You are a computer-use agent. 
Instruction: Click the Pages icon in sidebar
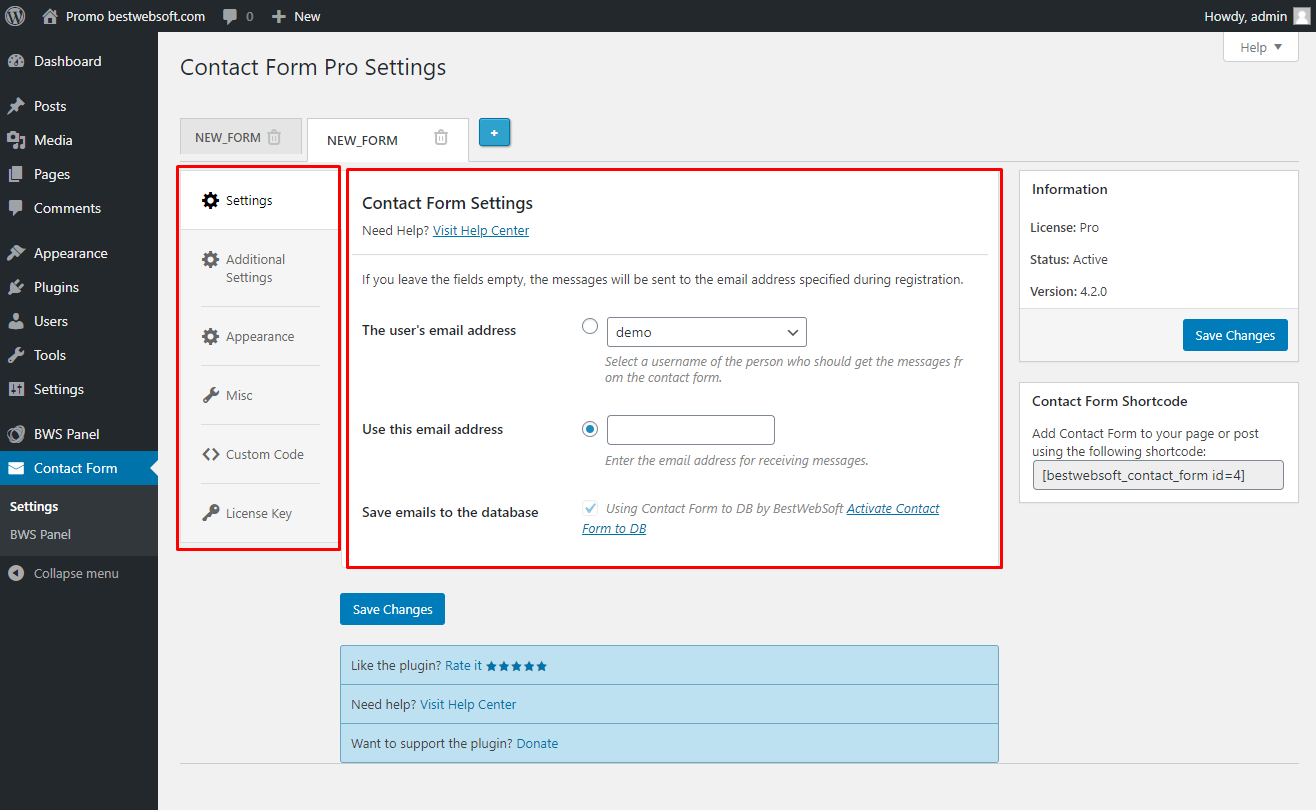[x=16, y=174]
